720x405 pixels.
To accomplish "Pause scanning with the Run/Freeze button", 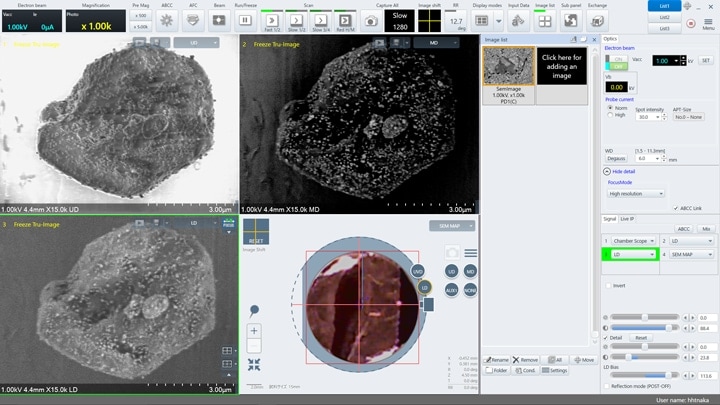I will (245, 20).
